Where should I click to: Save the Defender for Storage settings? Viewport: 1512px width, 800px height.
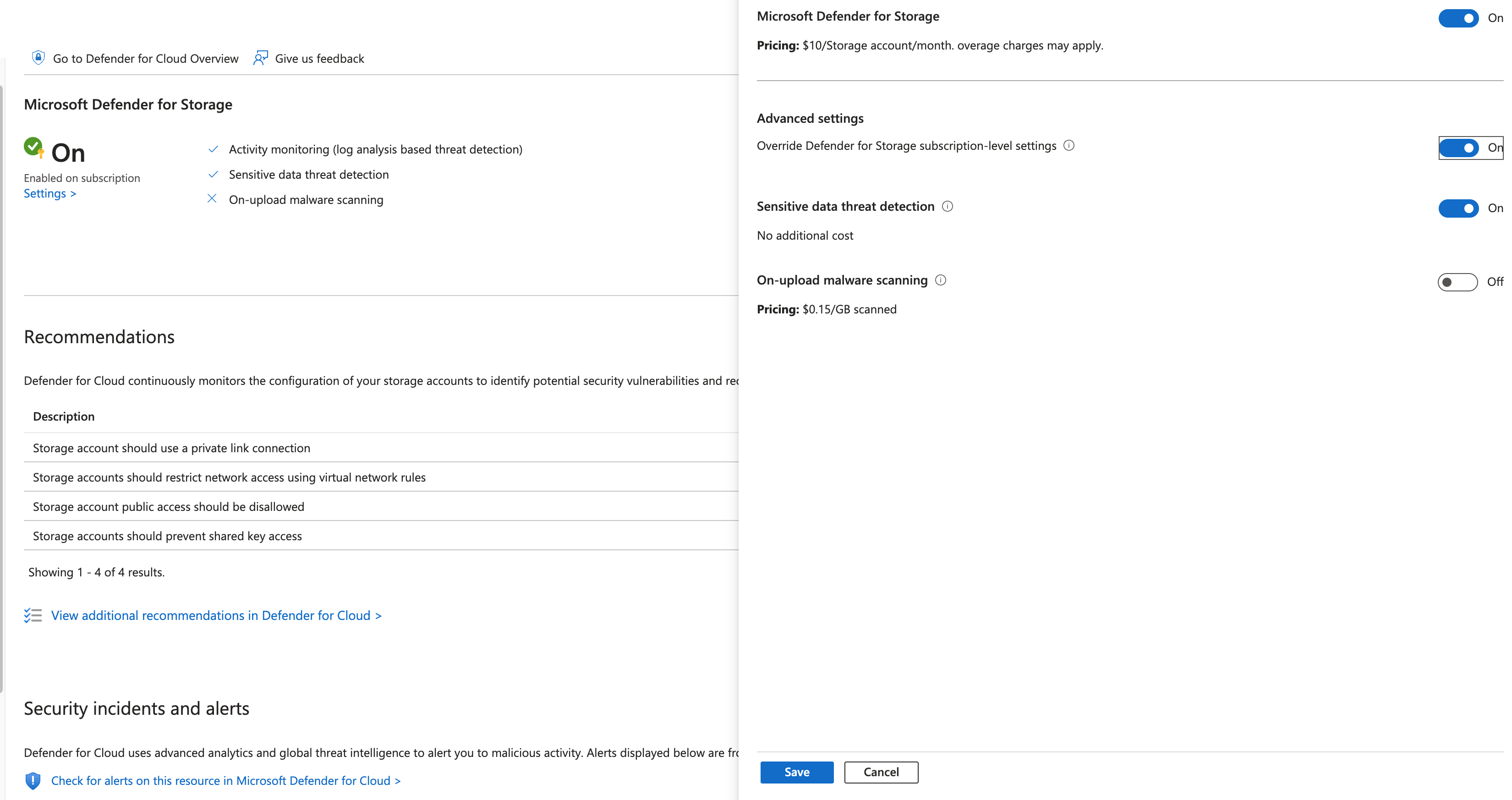796,772
